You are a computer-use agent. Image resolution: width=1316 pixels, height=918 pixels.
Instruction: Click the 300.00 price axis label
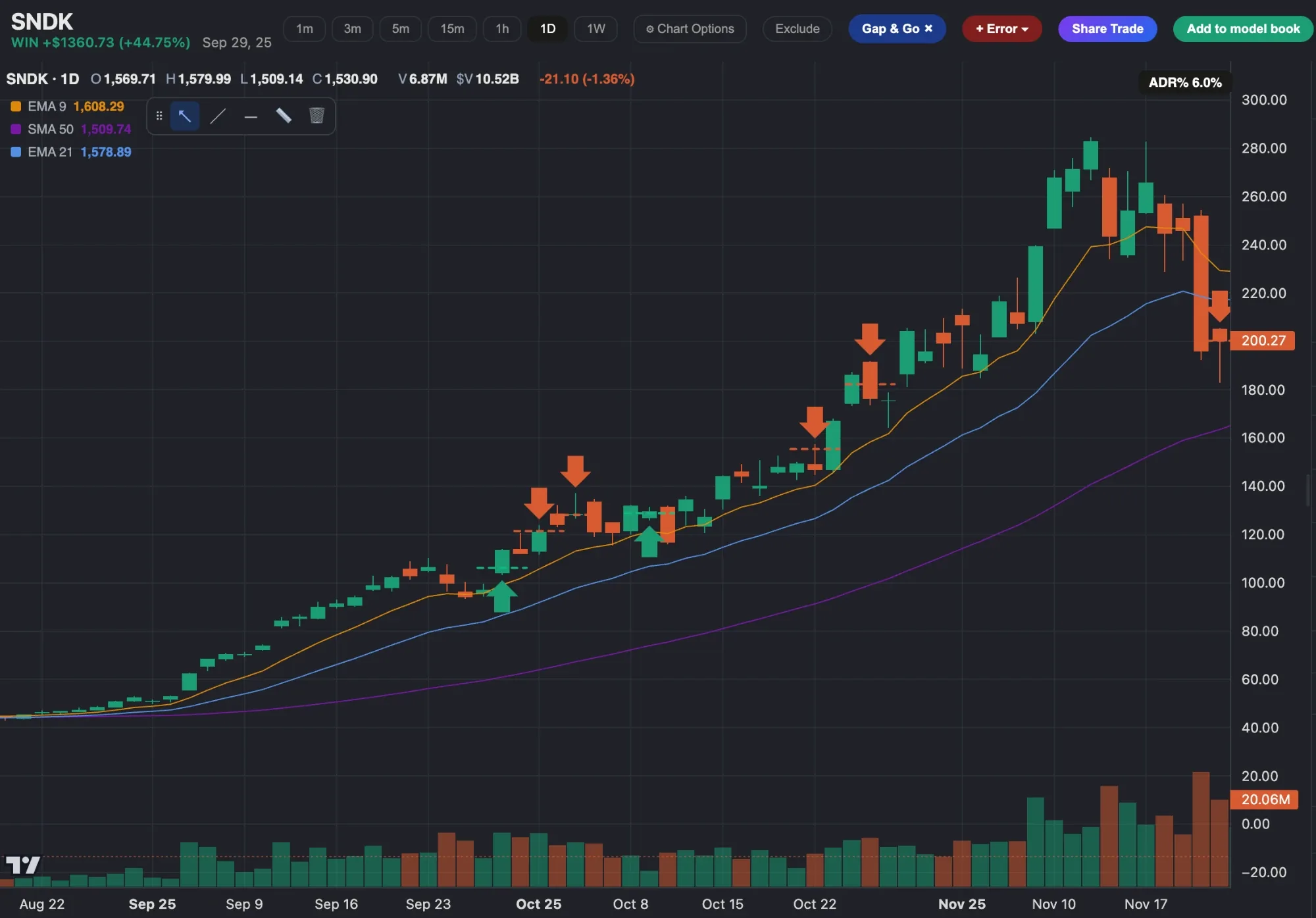pyautogui.click(x=1264, y=100)
